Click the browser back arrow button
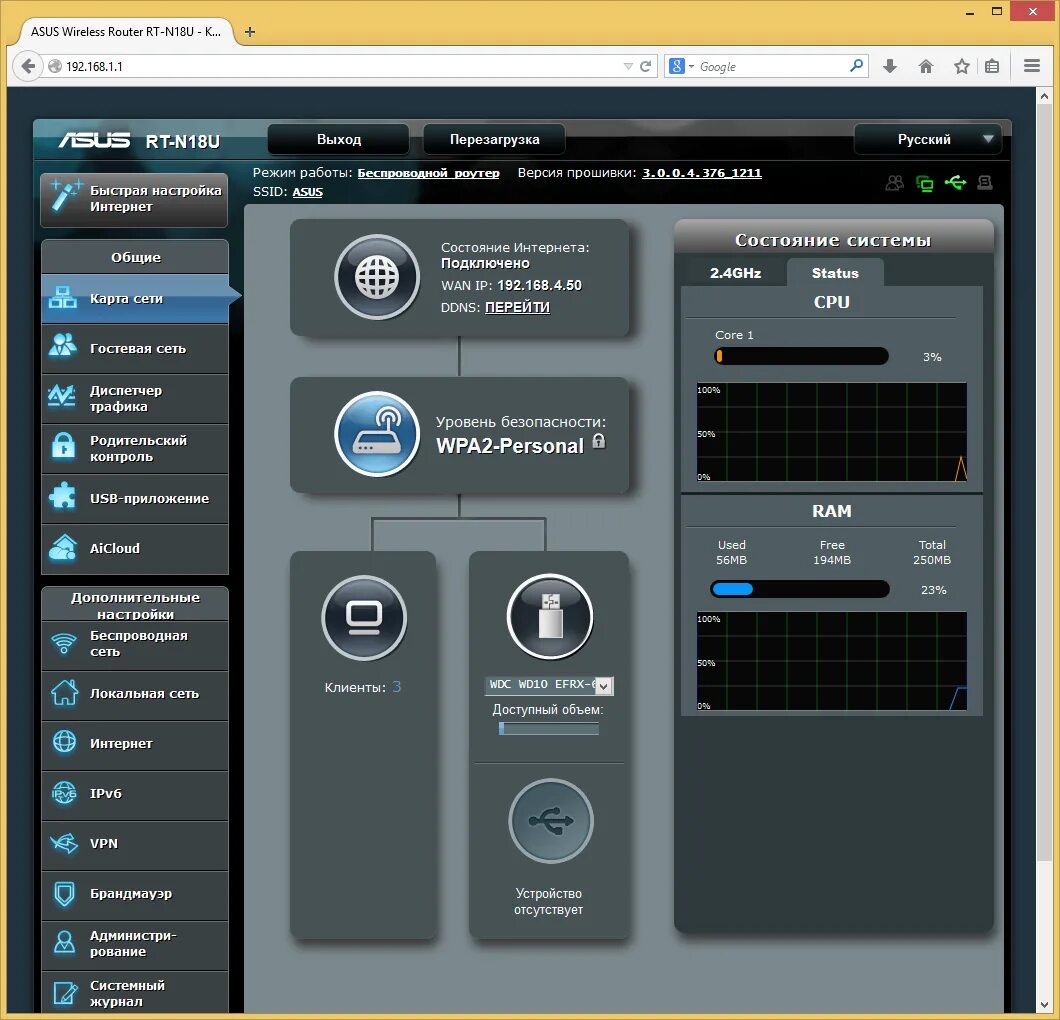This screenshot has height=1020, width=1060. pyautogui.click(x=28, y=66)
